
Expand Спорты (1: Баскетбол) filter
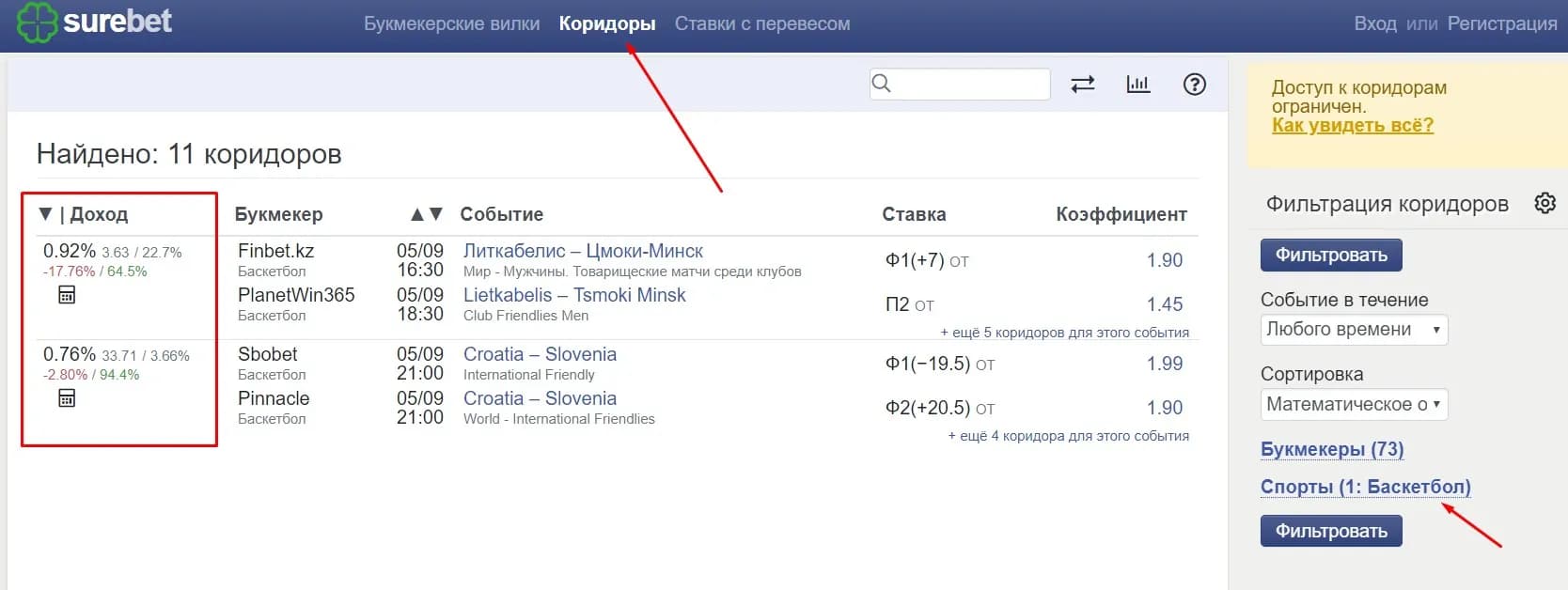click(x=1365, y=487)
